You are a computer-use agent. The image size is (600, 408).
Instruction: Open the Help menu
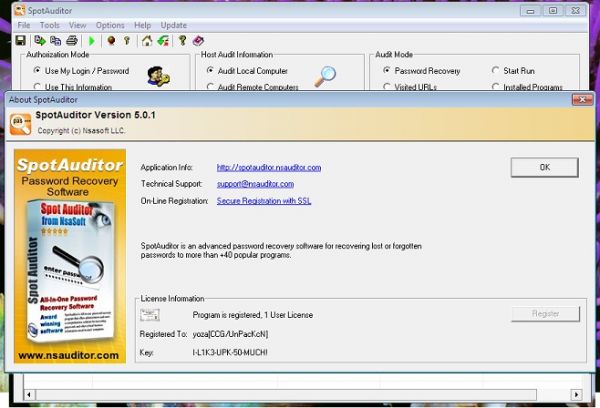(x=142, y=25)
